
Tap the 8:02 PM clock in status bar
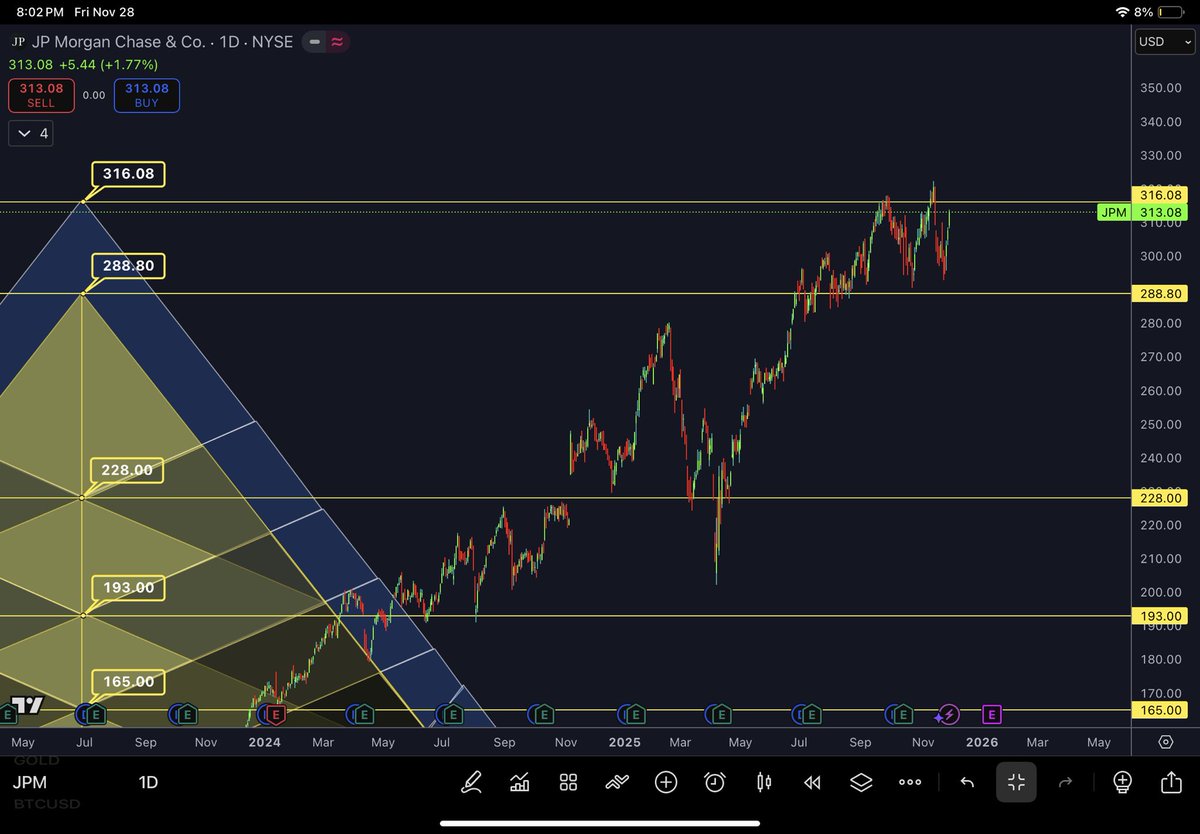point(40,12)
